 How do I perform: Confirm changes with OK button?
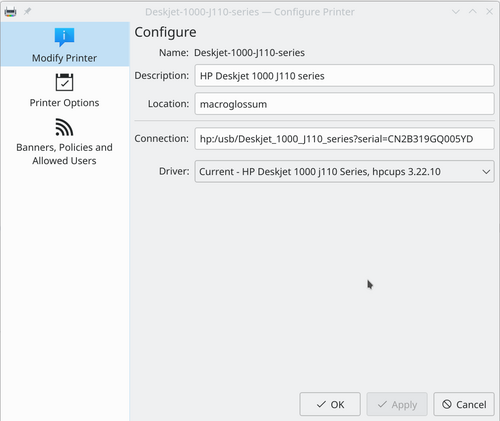tap(330, 404)
